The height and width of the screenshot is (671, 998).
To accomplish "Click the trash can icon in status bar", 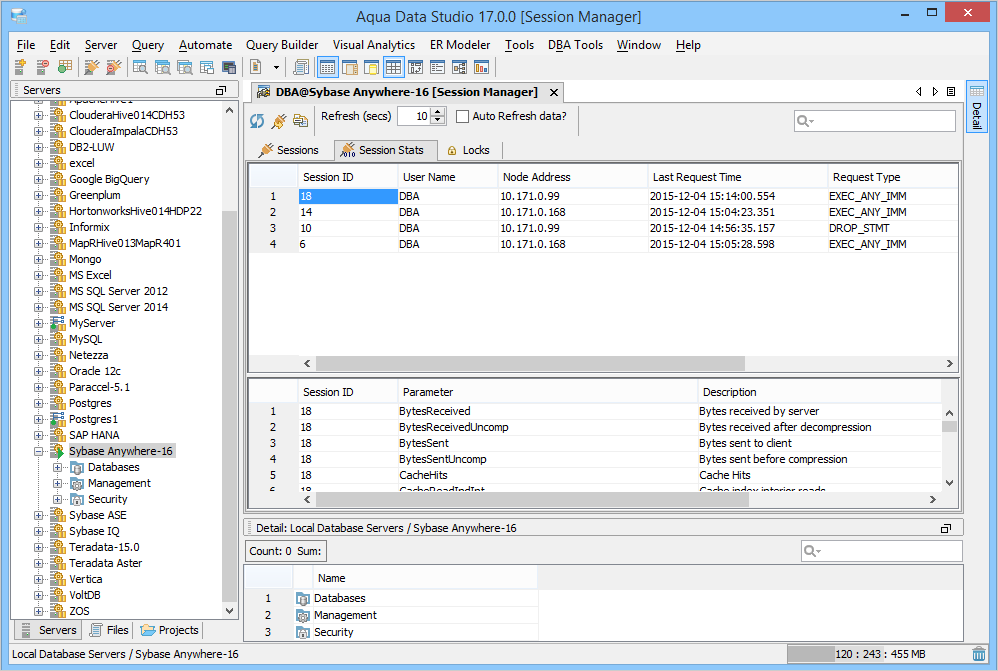I will pos(979,654).
